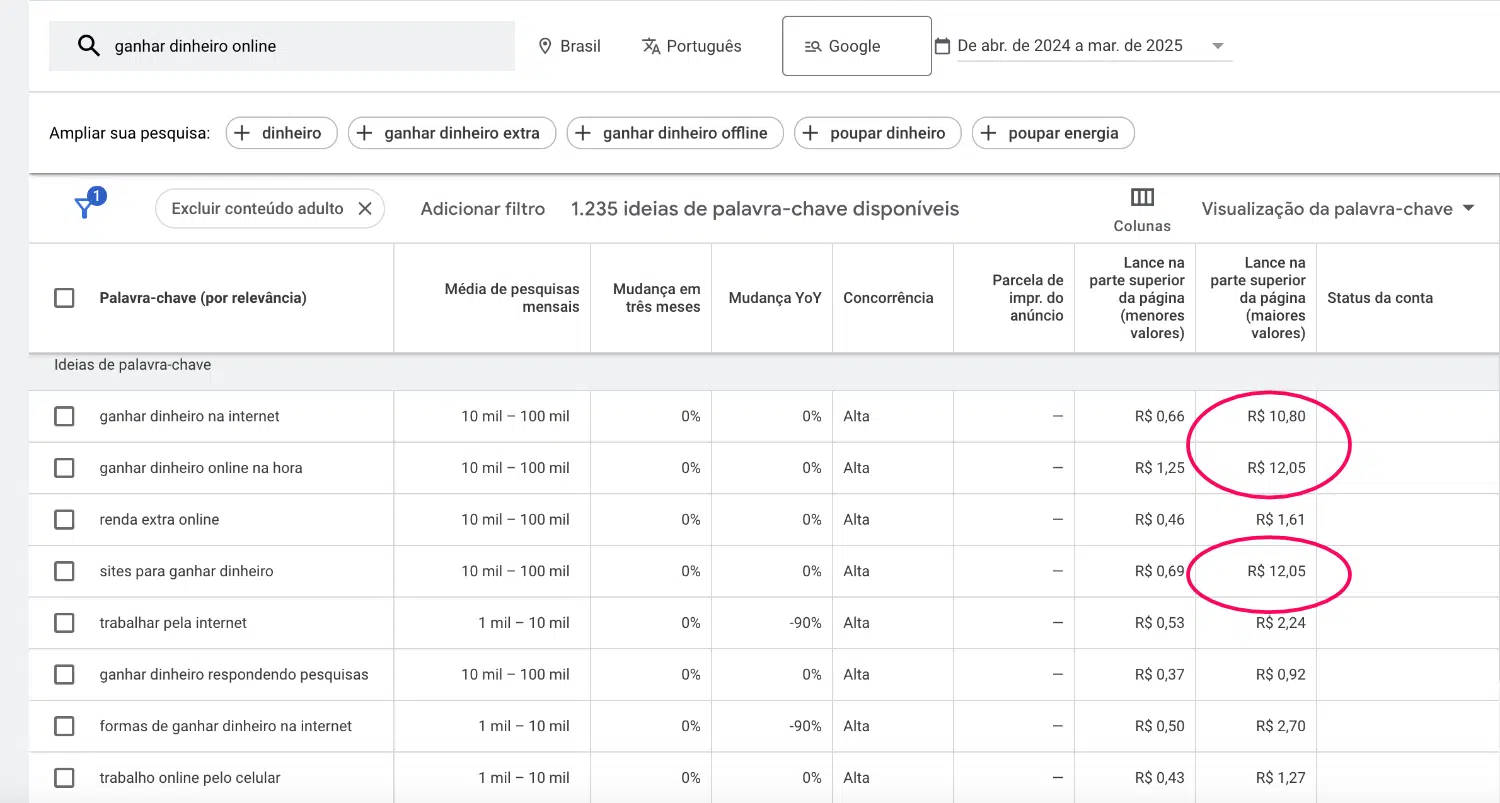The height and width of the screenshot is (803, 1500).
Task: Add the poupar energia keyword suggestion
Action: [1052, 132]
